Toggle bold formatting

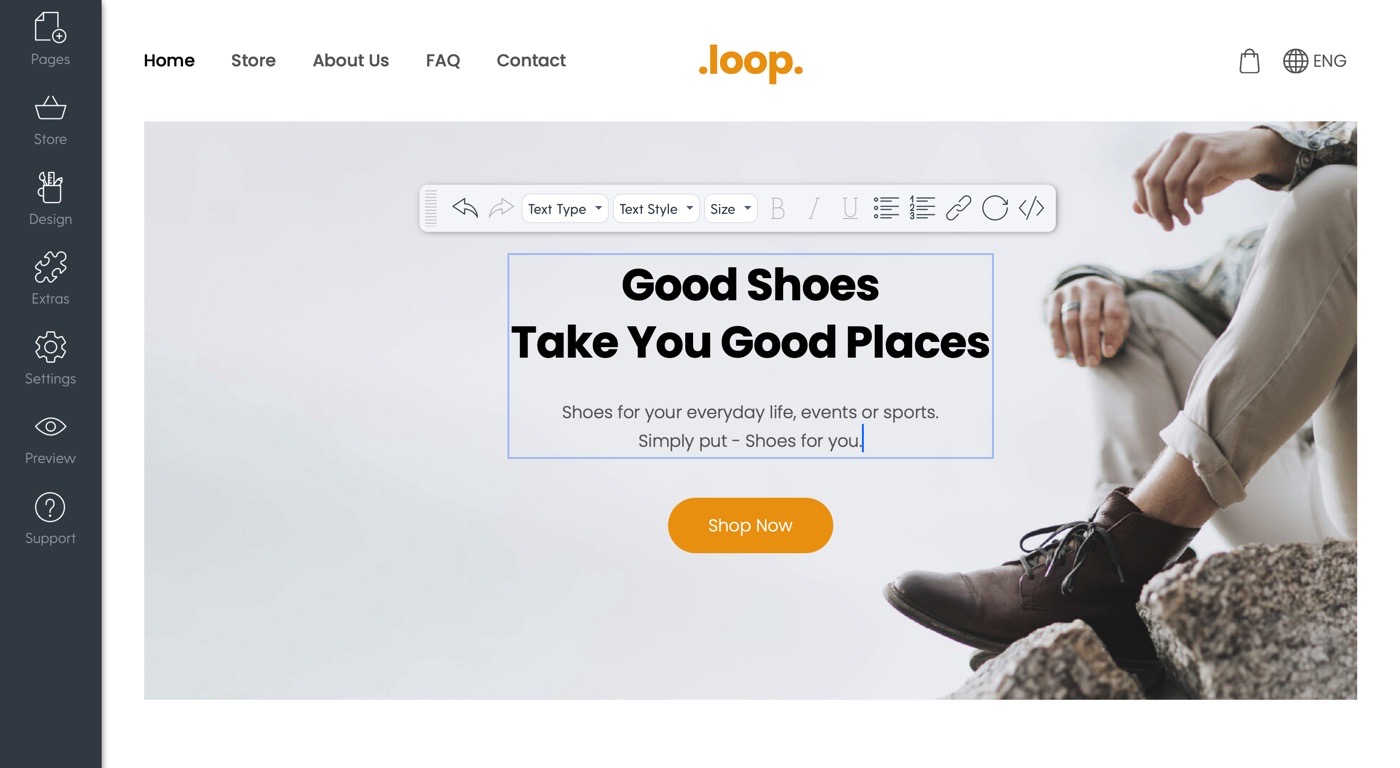777,208
